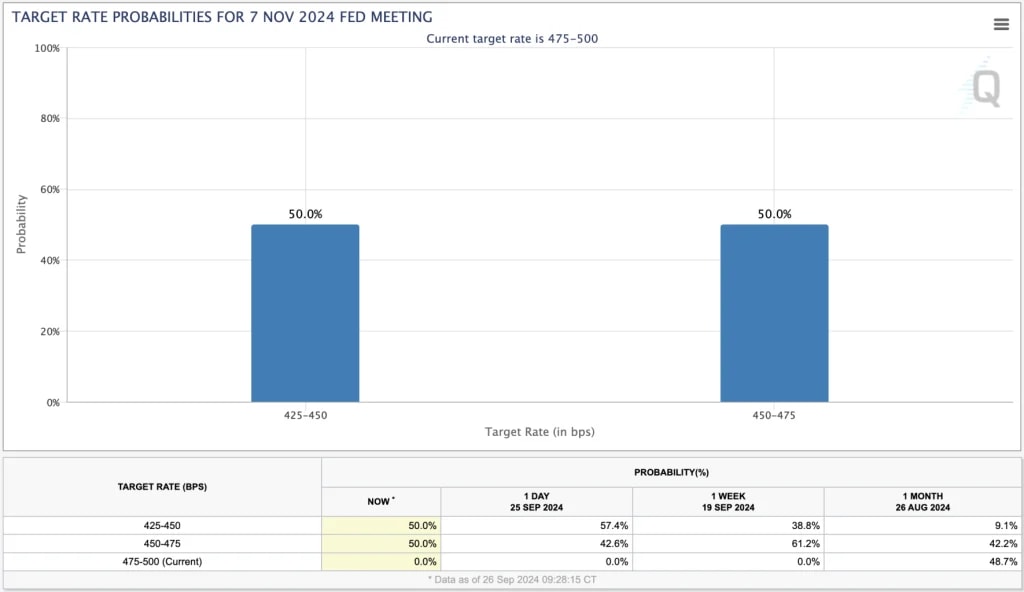
Task: Click the 'Data as of 26 Sep 2024' footnote
Action: 512,579
